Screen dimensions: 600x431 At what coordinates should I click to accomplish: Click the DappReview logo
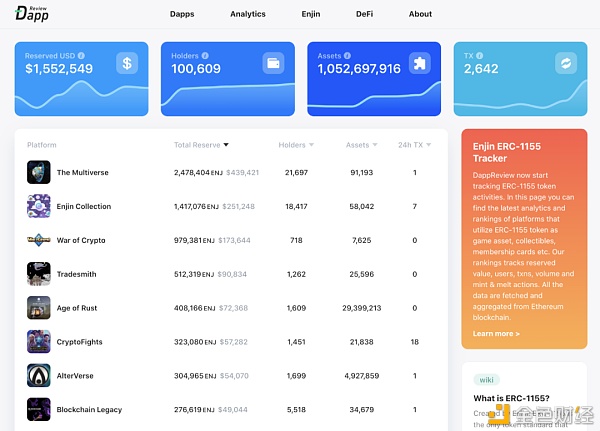coord(33,14)
